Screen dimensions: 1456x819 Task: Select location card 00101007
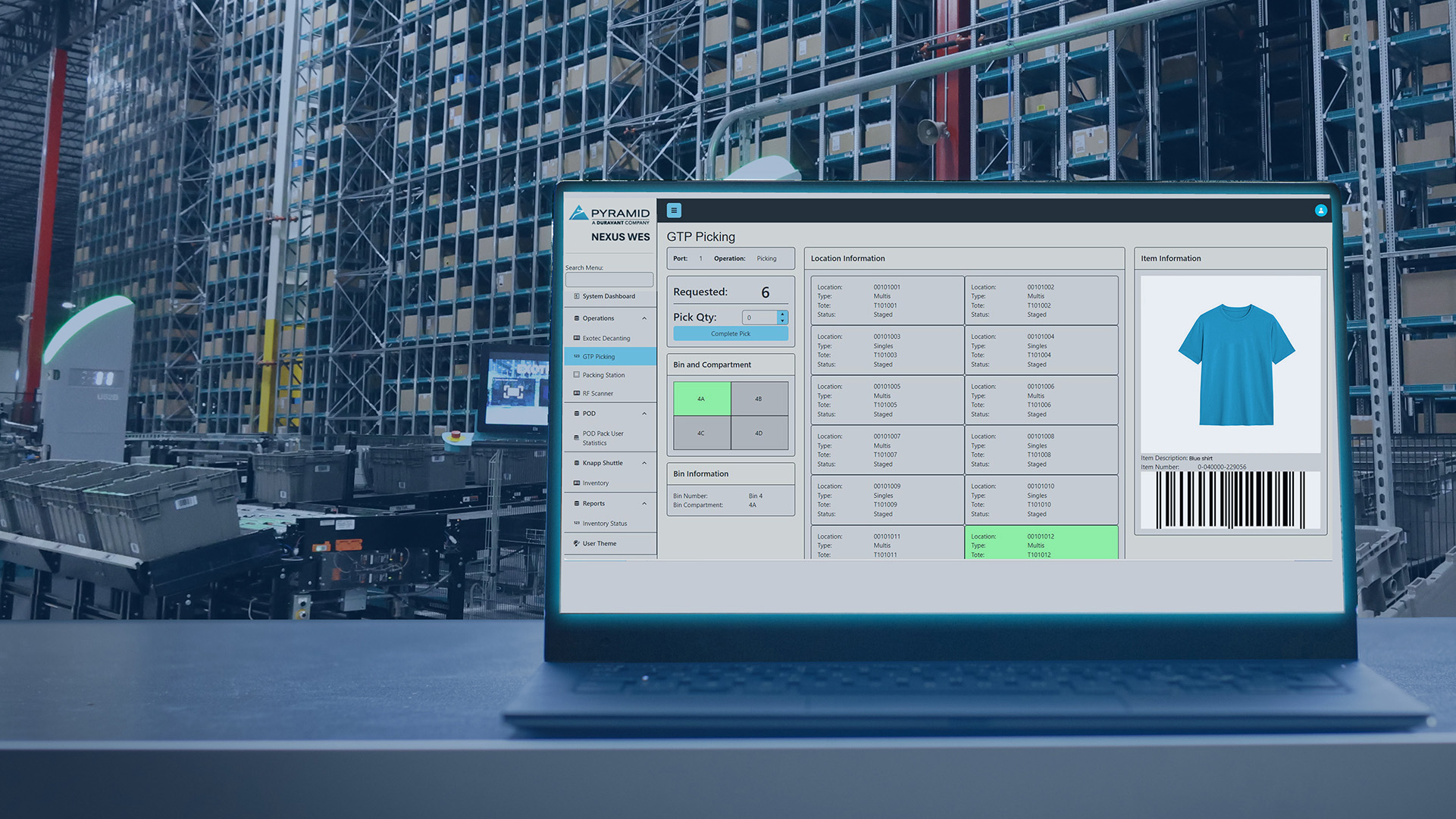(888, 450)
